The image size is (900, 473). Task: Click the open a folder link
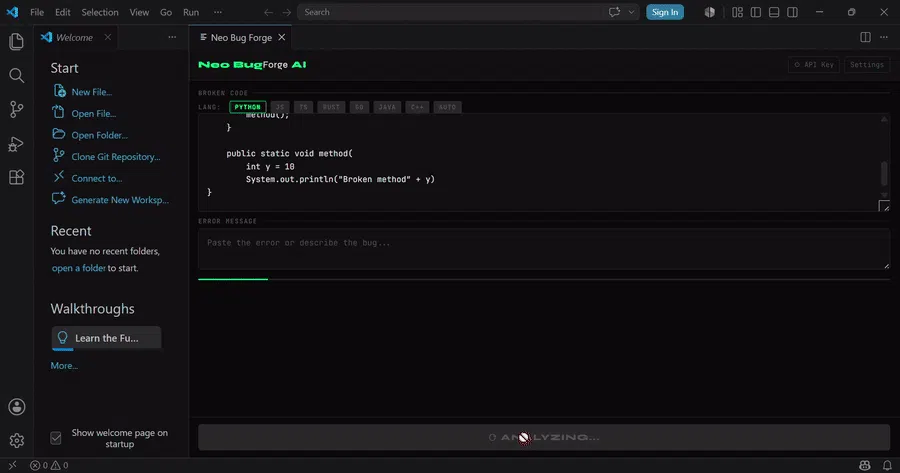click(79, 268)
